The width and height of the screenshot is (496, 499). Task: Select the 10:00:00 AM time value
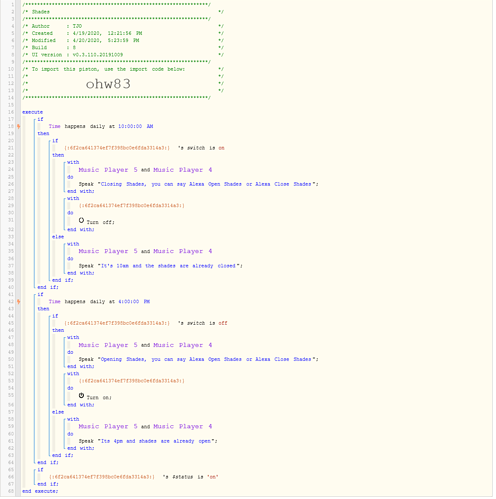pyautogui.click(x=136, y=126)
